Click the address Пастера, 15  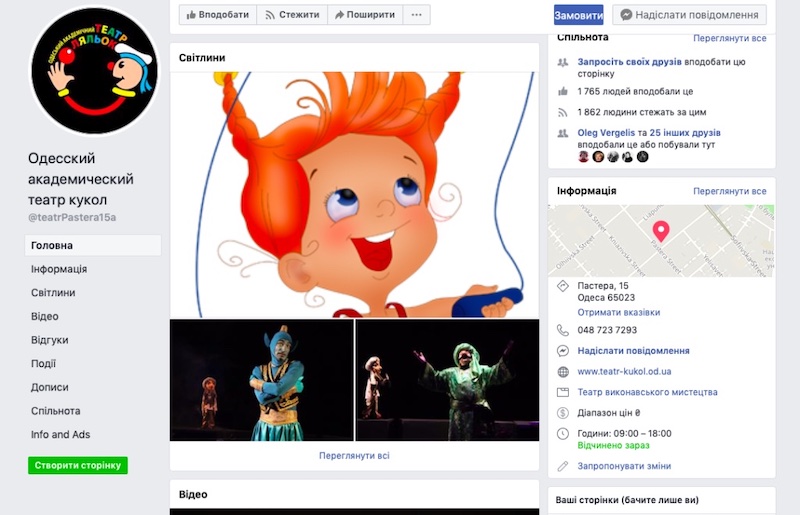603,286
